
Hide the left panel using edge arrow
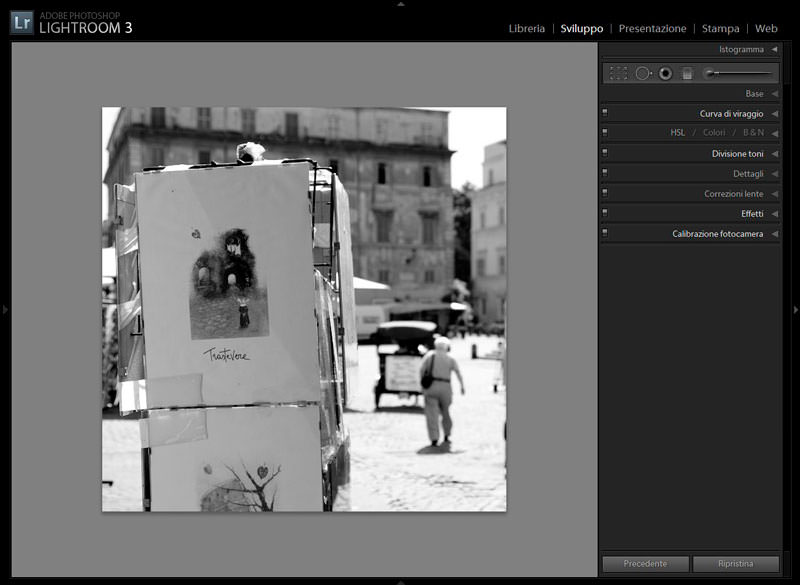[5, 310]
